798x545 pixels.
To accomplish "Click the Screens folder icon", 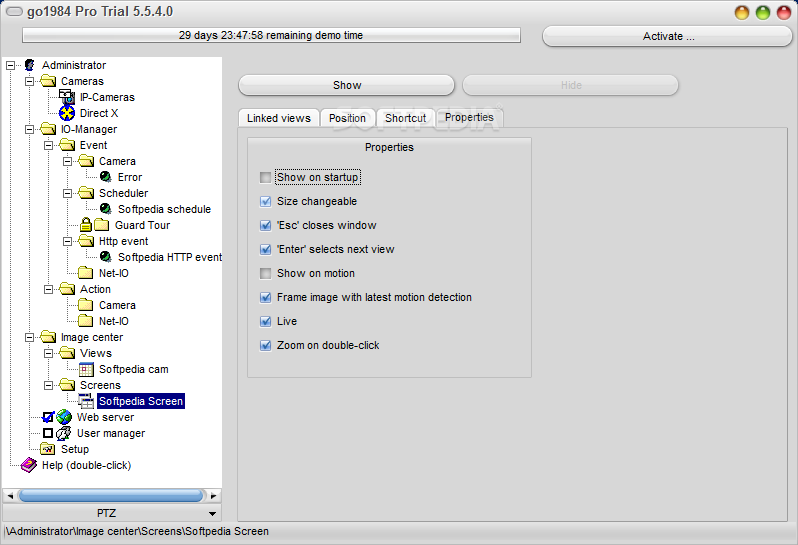I will (x=67, y=385).
